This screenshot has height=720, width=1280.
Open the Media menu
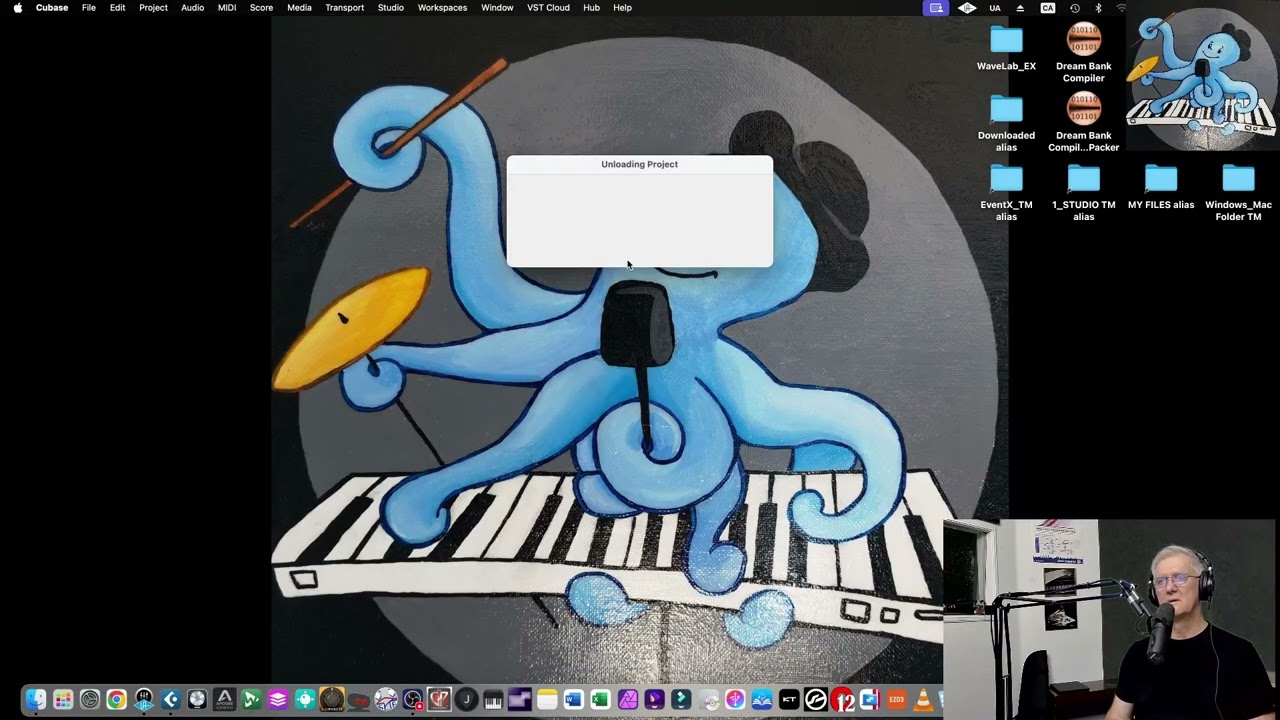coord(299,8)
